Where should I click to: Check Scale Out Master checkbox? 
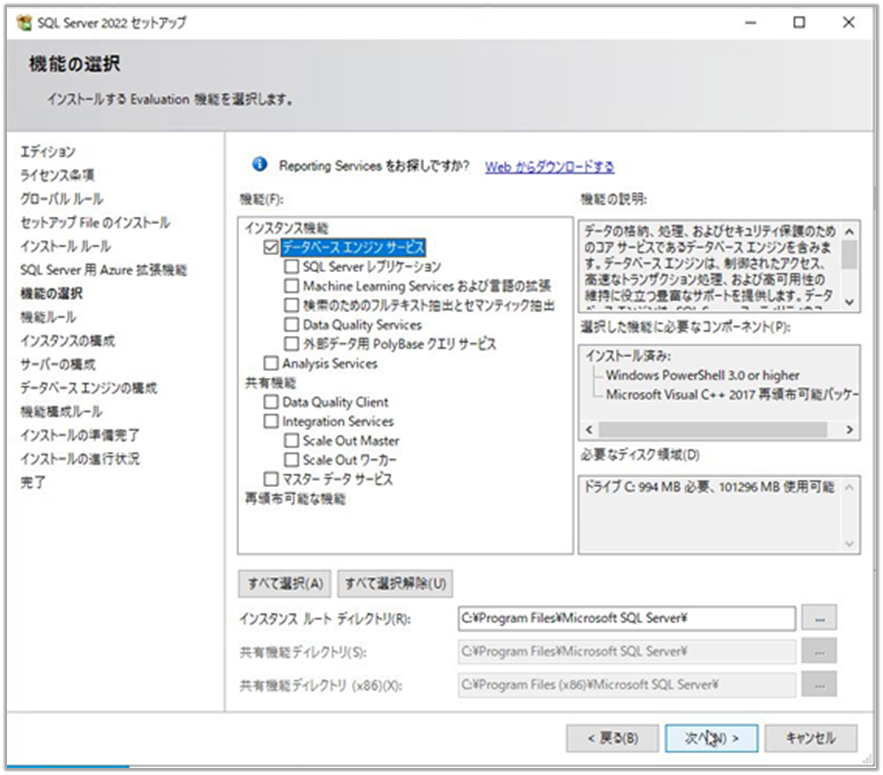[291, 440]
